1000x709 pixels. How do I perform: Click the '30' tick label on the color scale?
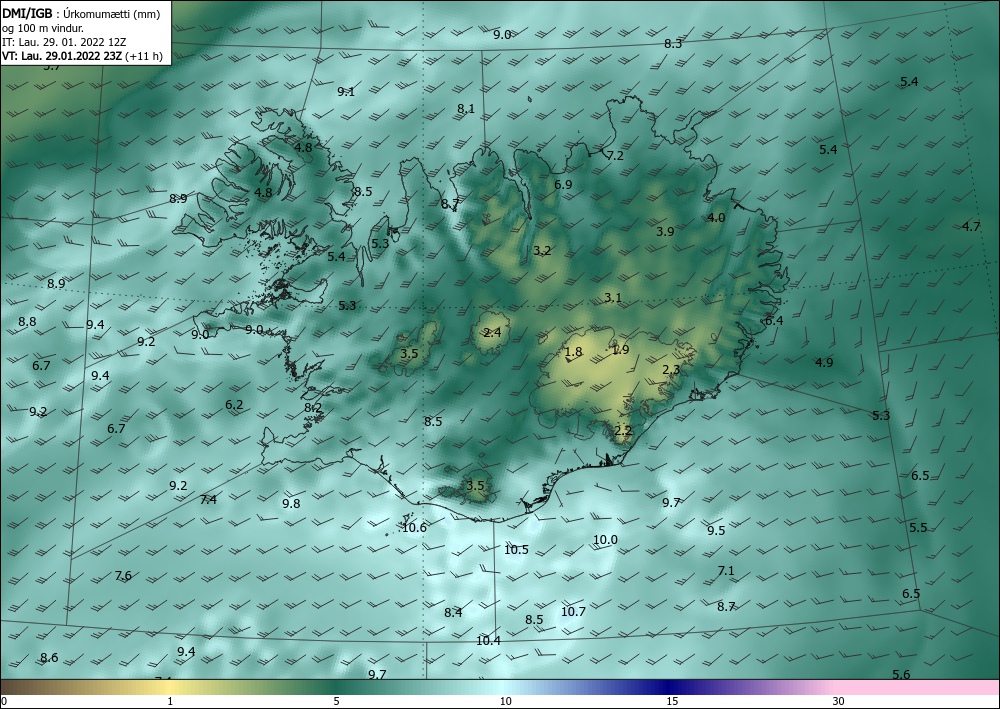tap(838, 701)
